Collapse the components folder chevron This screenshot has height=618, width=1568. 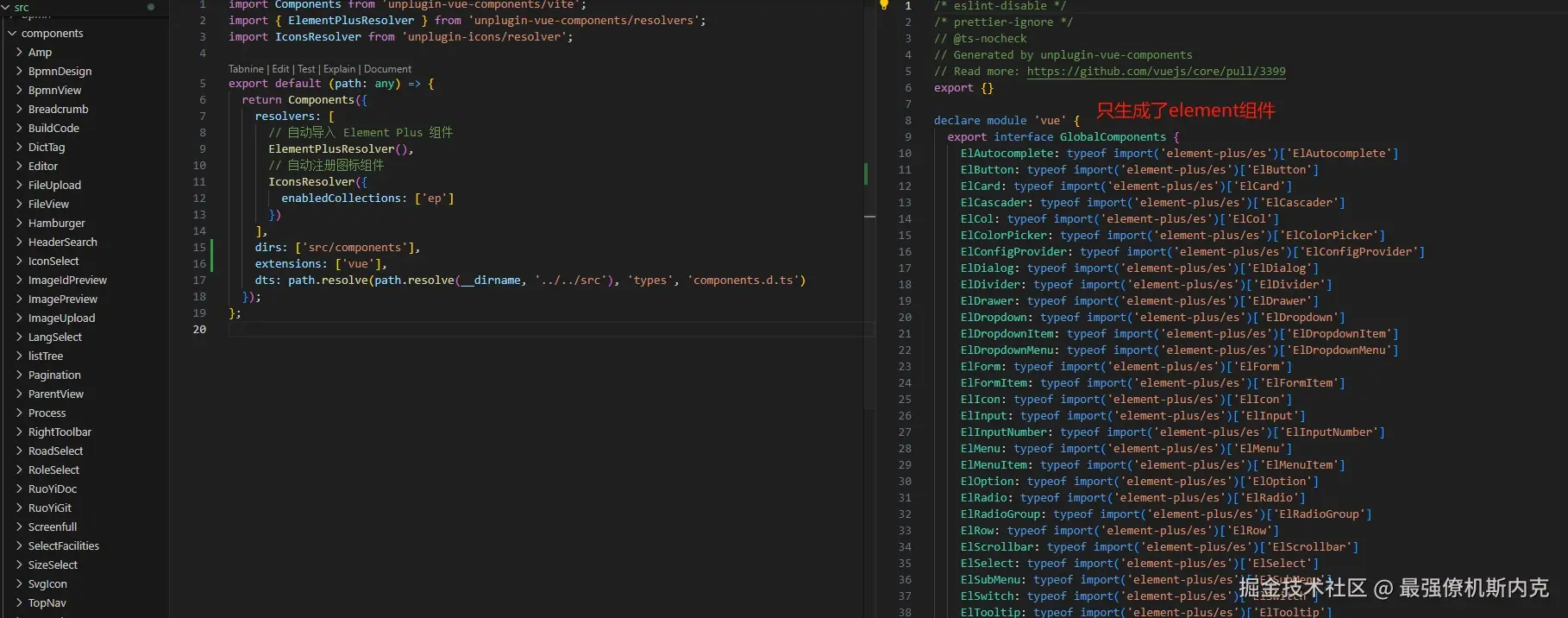(x=12, y=34)
